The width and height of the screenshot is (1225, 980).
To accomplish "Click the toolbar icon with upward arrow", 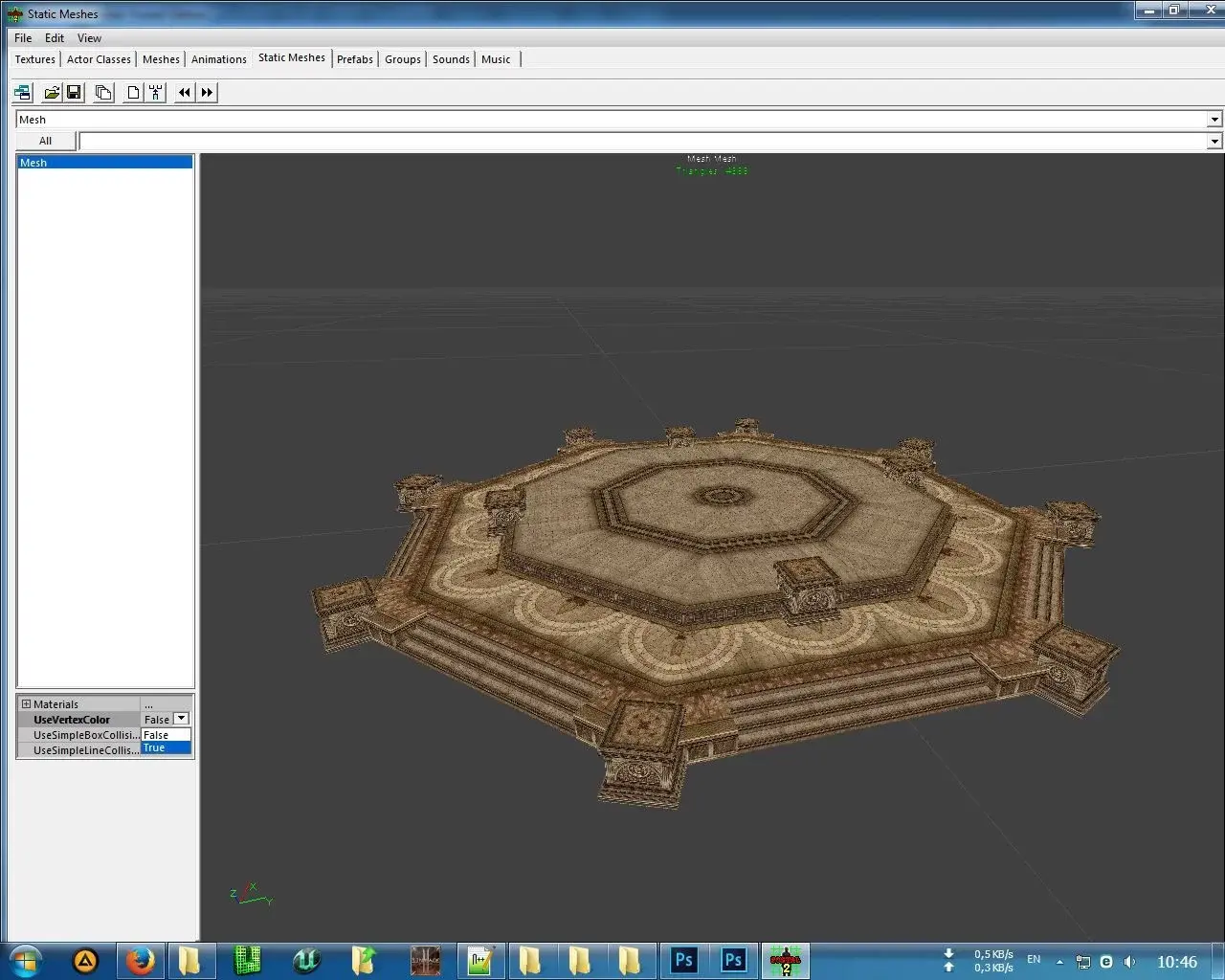I will click(x=155, y=92).
